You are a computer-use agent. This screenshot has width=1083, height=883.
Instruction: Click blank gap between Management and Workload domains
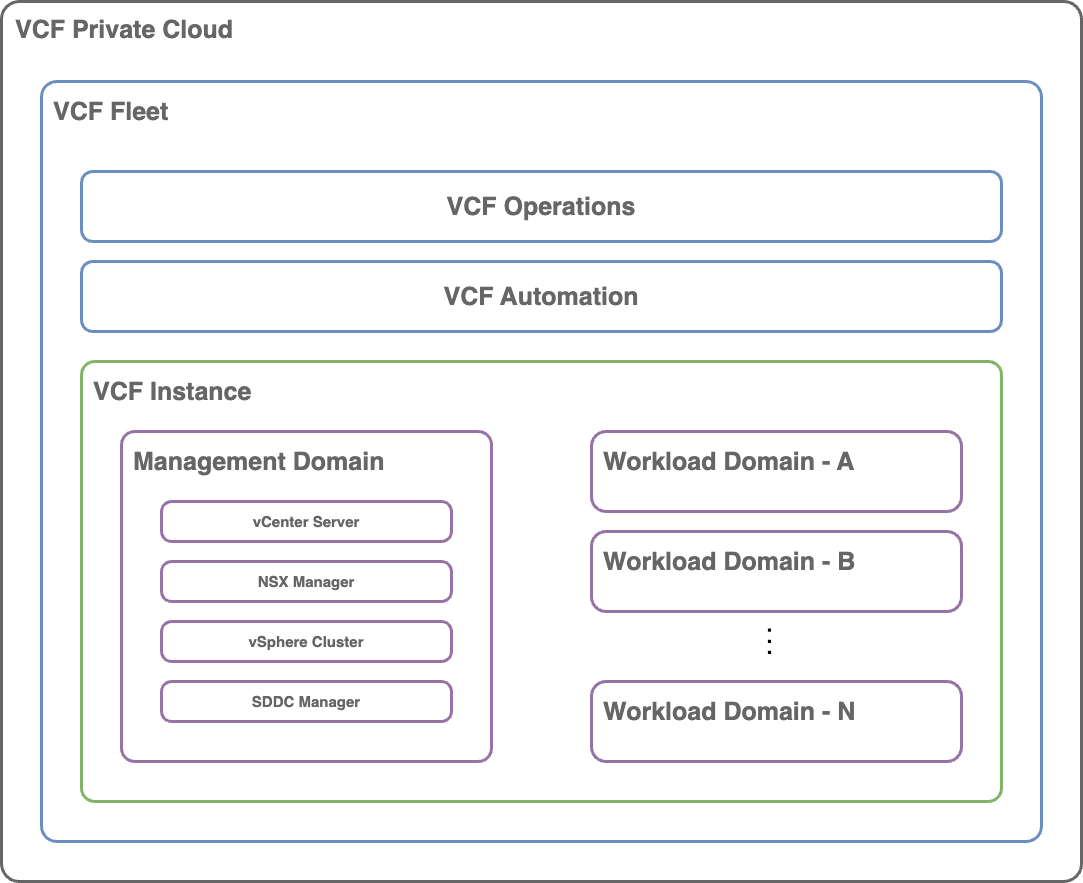pyautogui.click(x=540, y=600)
